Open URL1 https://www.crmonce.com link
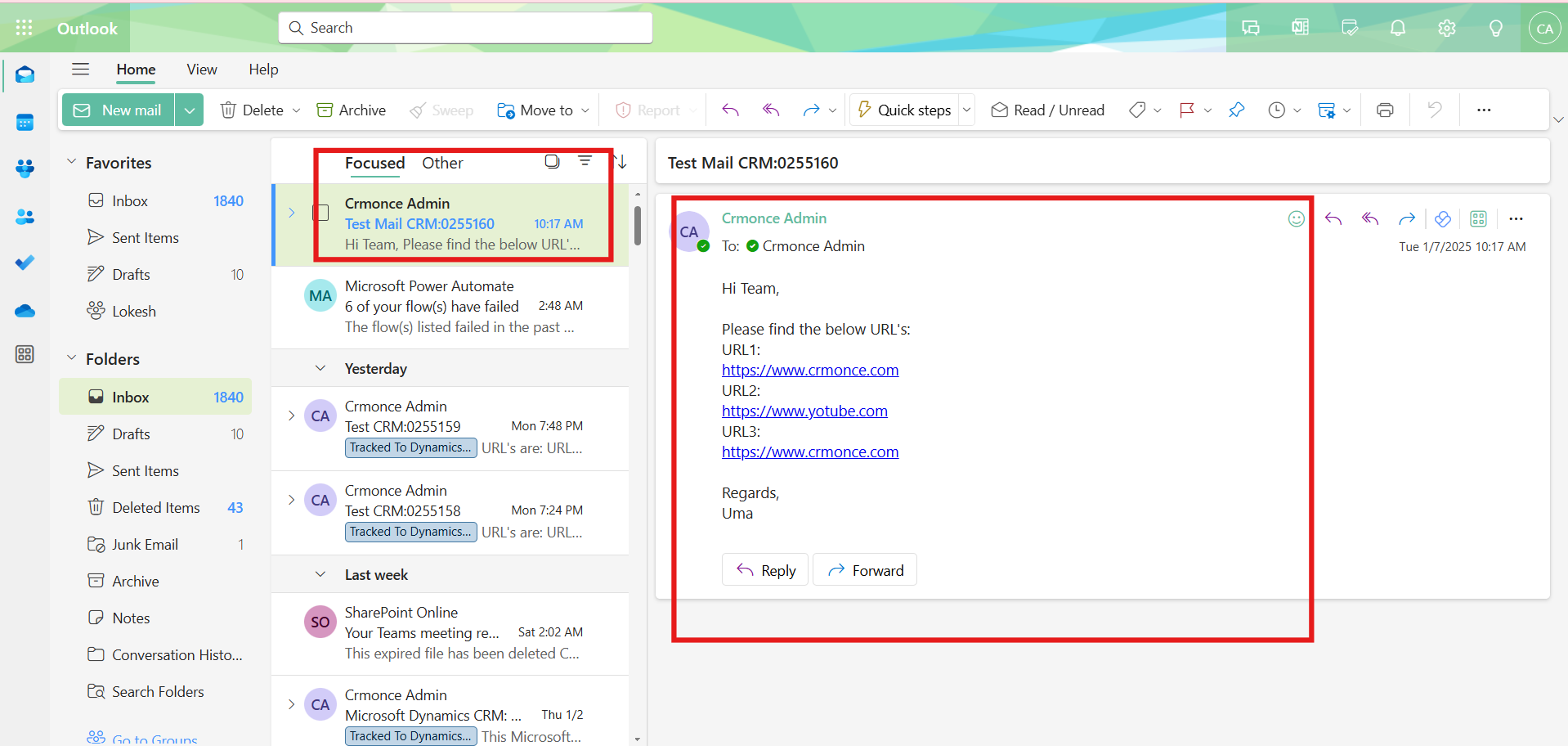This screenshot has width=1568, height=746. (x=810, y=370)
